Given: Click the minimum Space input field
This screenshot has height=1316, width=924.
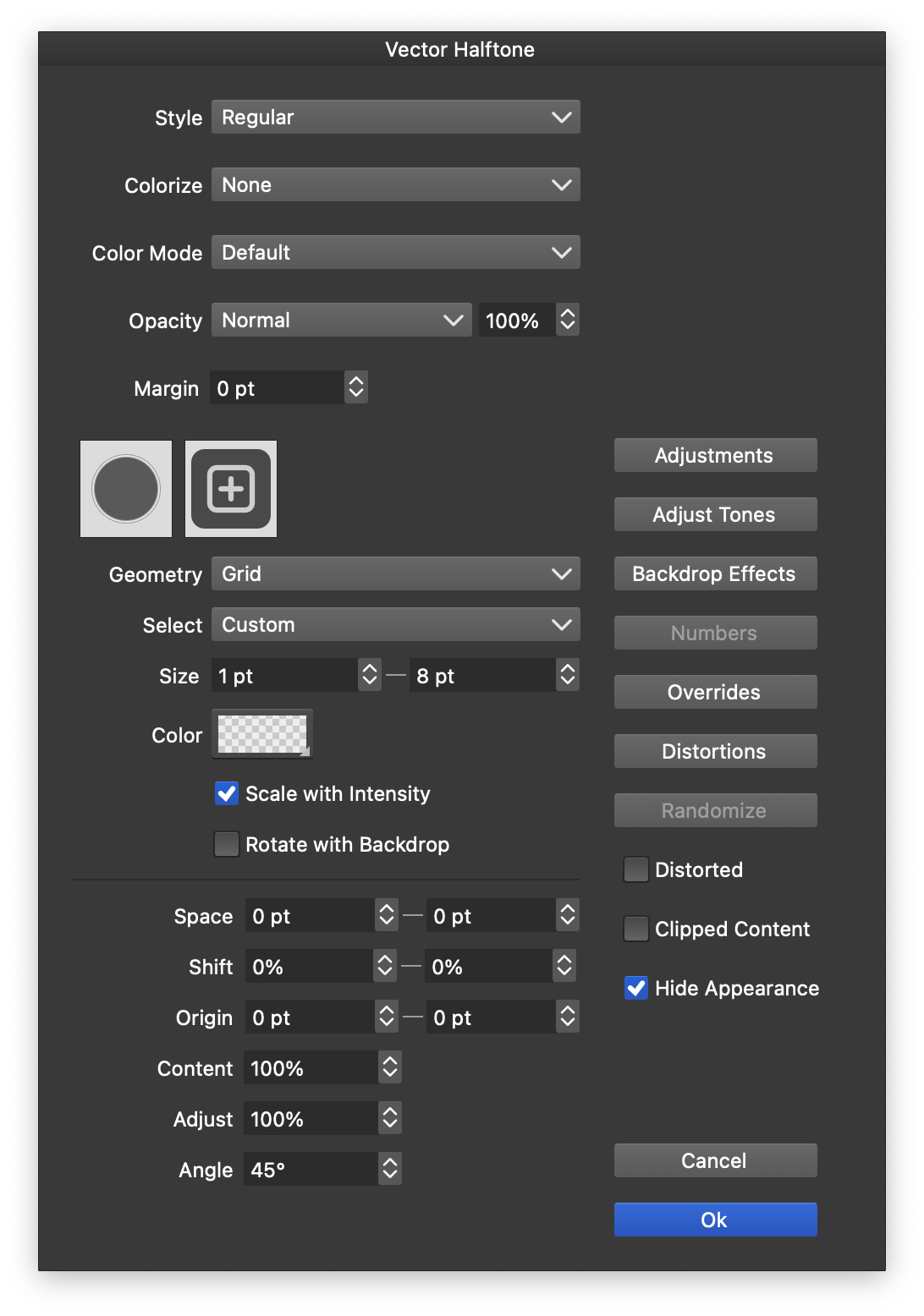Looking at the screenshot, I should [x=309, y=916].
